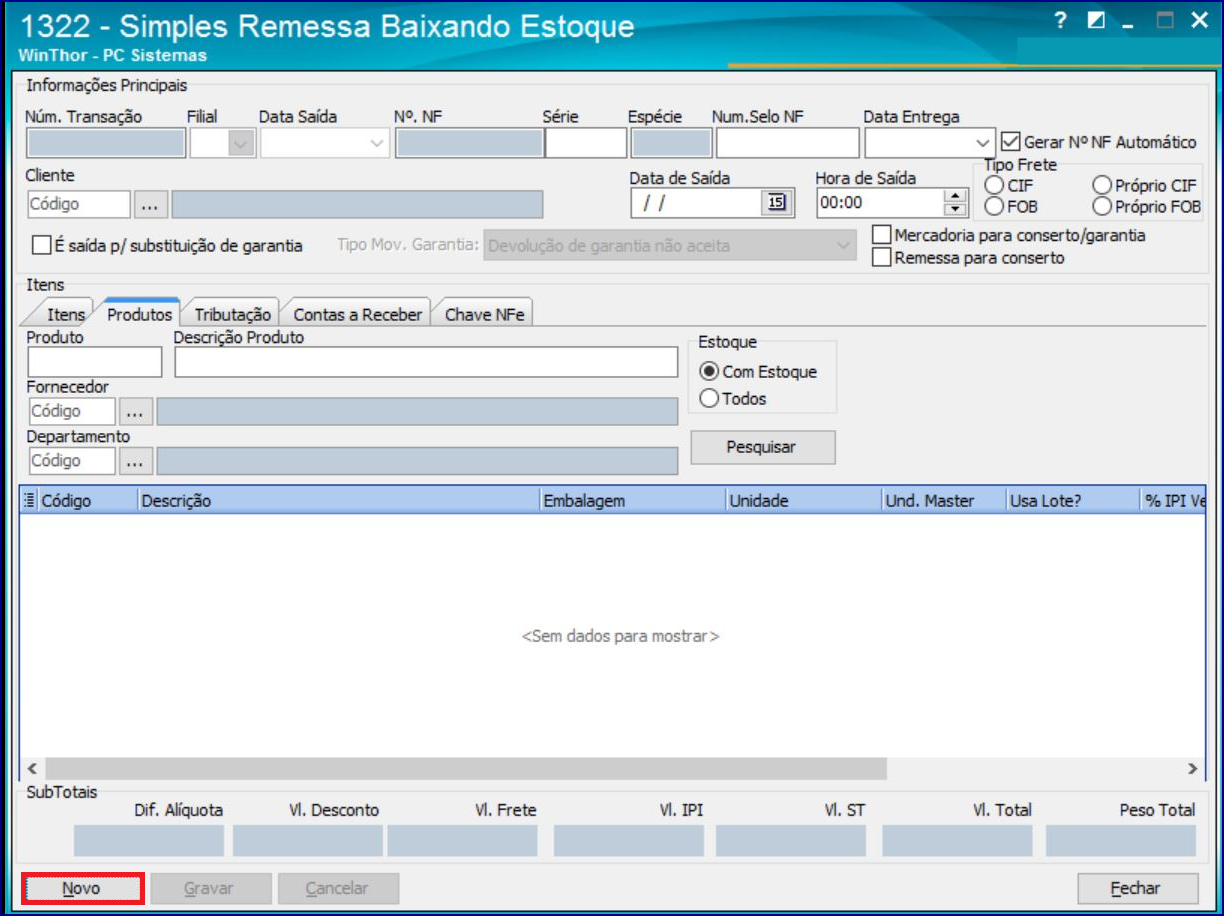Click the Departamento Código input field

71,461
